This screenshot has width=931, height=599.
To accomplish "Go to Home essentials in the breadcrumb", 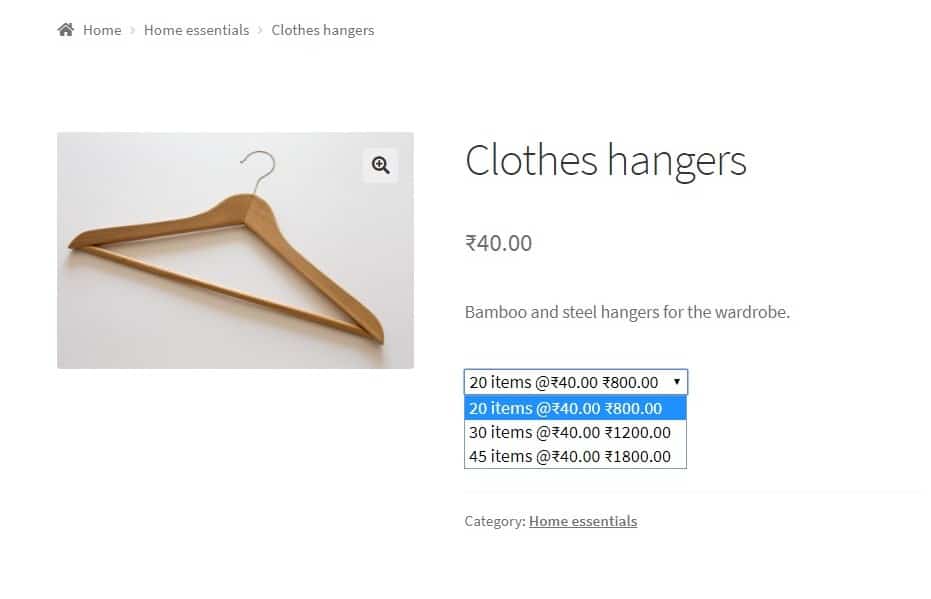I will point(196,30).
